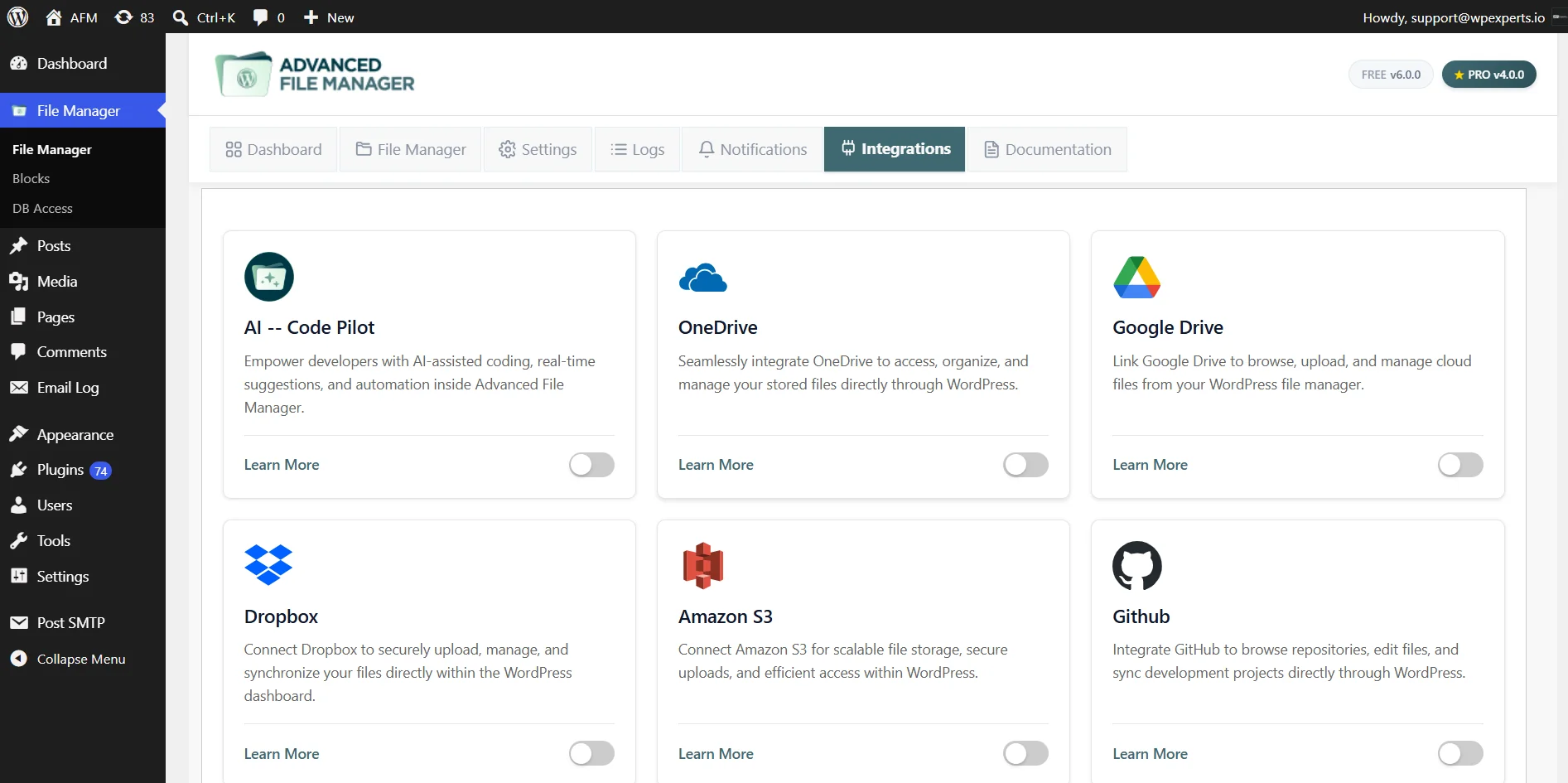Click the comments bubble icon in admin bar
1568x783 pixels.
click(260, 17)
